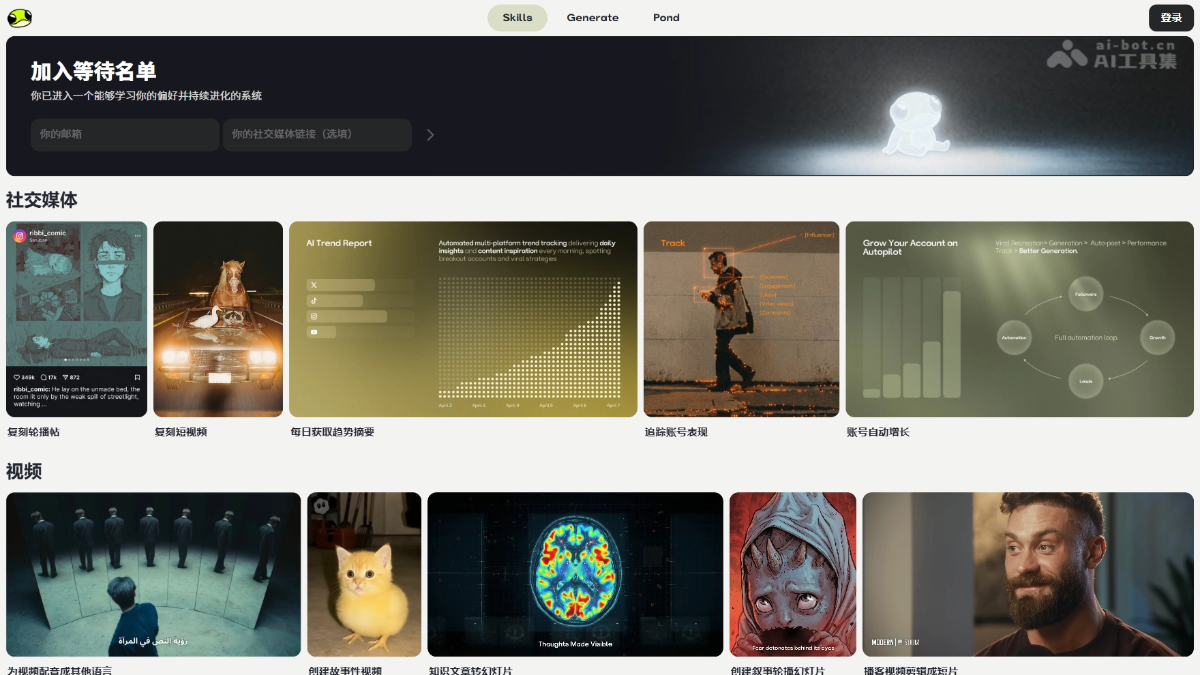Open the horse and duck car video thumbnail

pyautogui.click(x=218, y=319)
